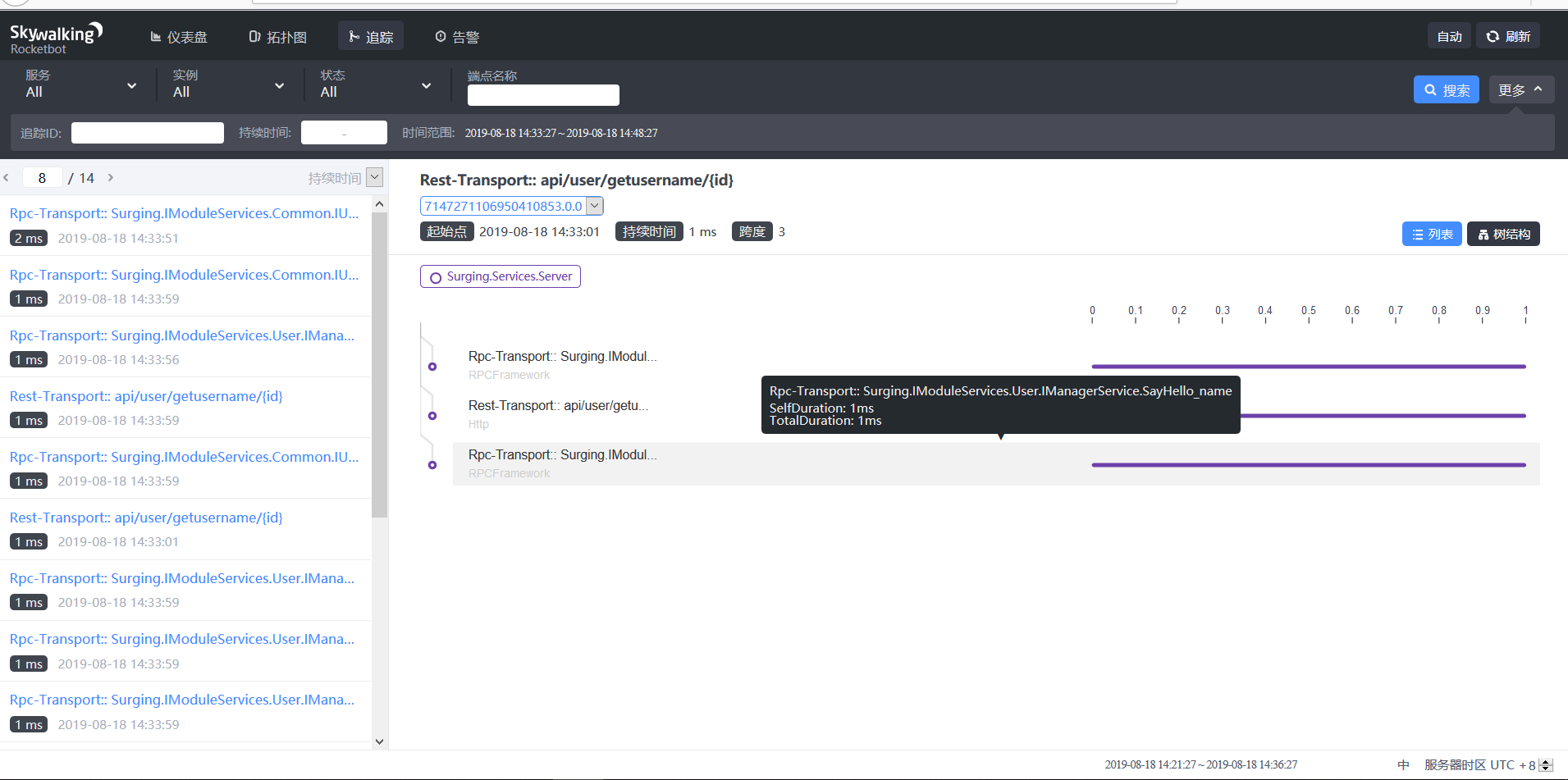Open the 告警 alarm tab
The width and height of the screenshot is (1568, 780).
(457, 37)
